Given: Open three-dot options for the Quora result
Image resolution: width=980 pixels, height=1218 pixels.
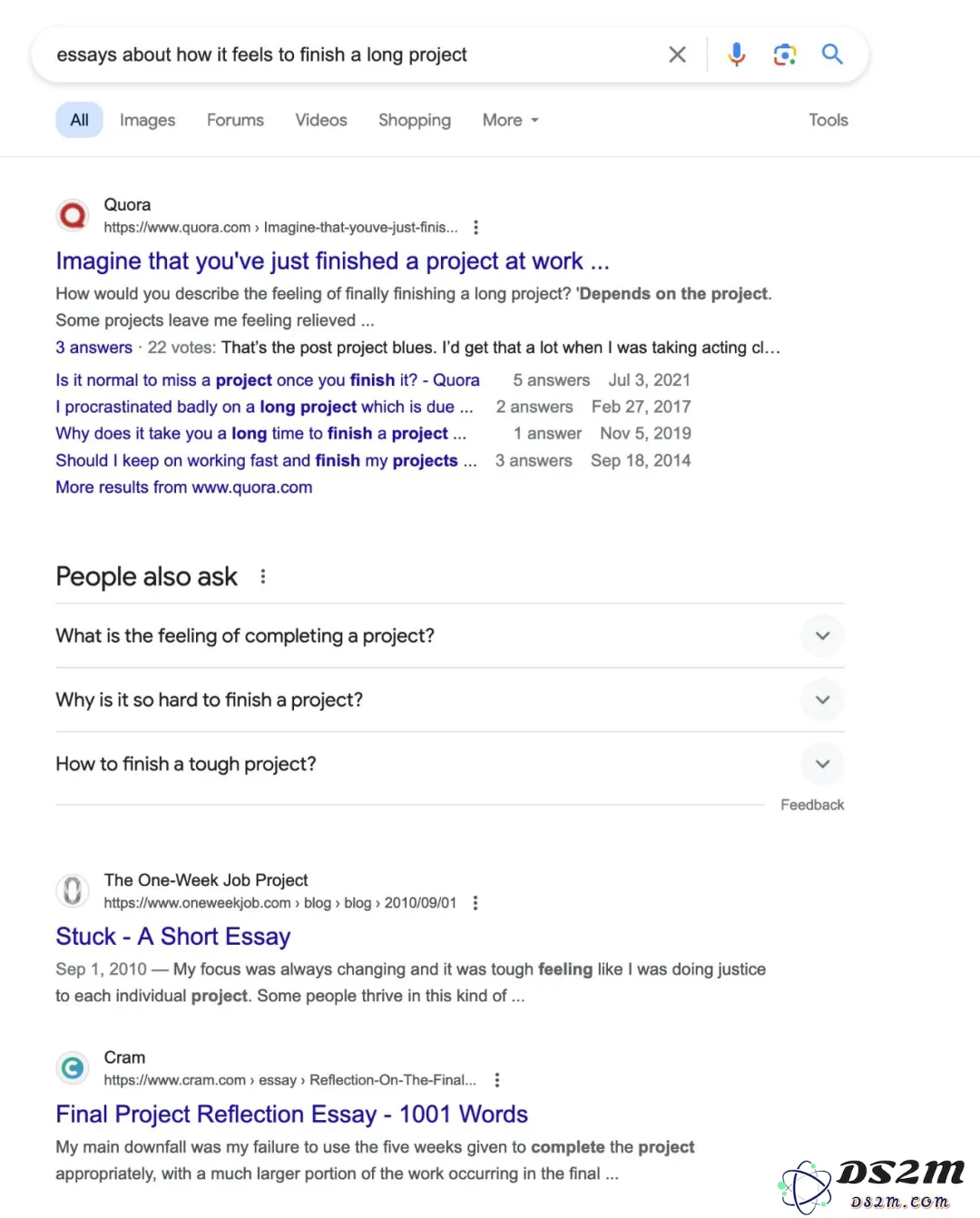Looking at the screenshot, I should (475, 228).
